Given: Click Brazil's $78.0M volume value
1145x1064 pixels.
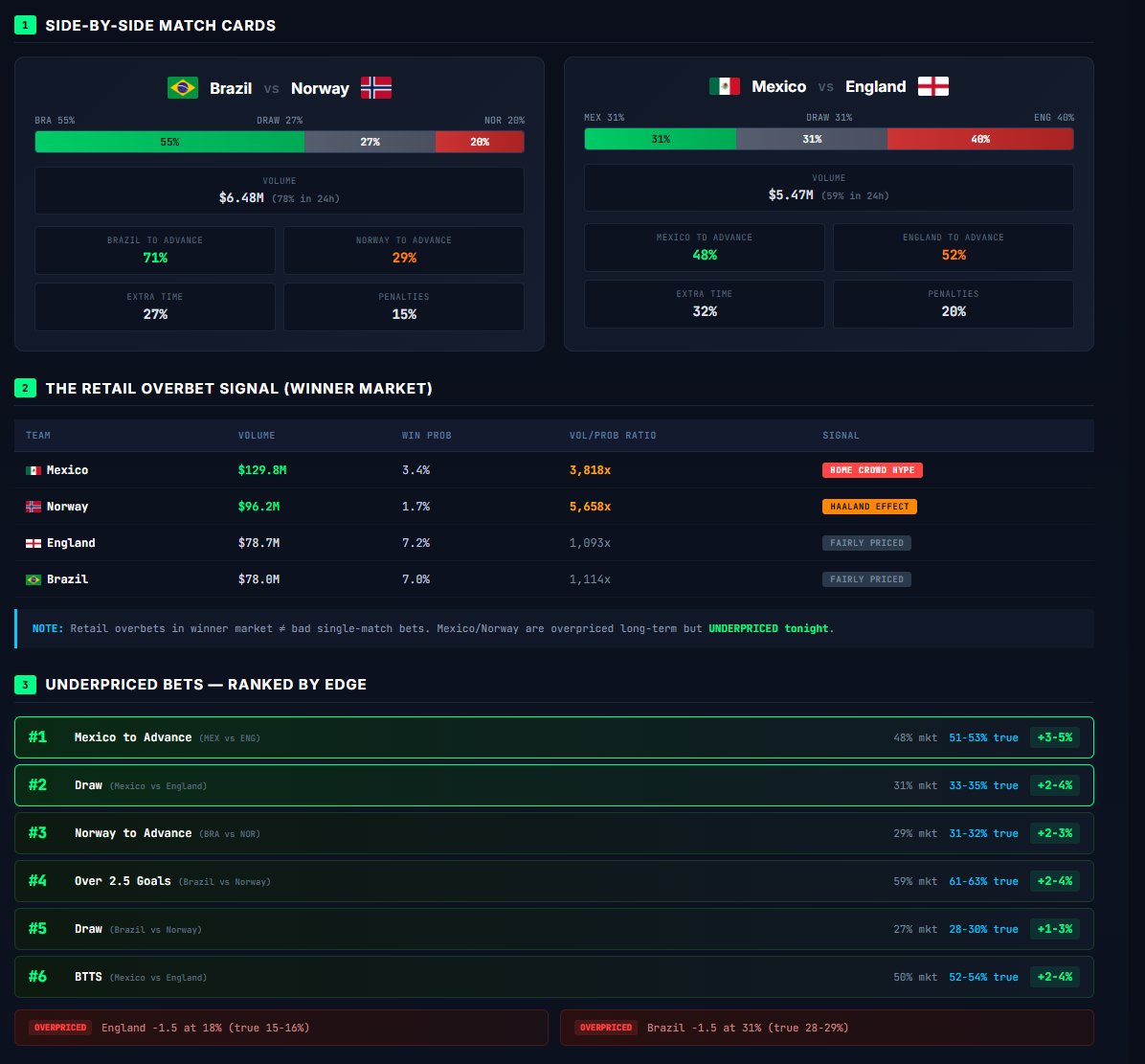Looking at the screenshot, I should (x=258, y=579).
